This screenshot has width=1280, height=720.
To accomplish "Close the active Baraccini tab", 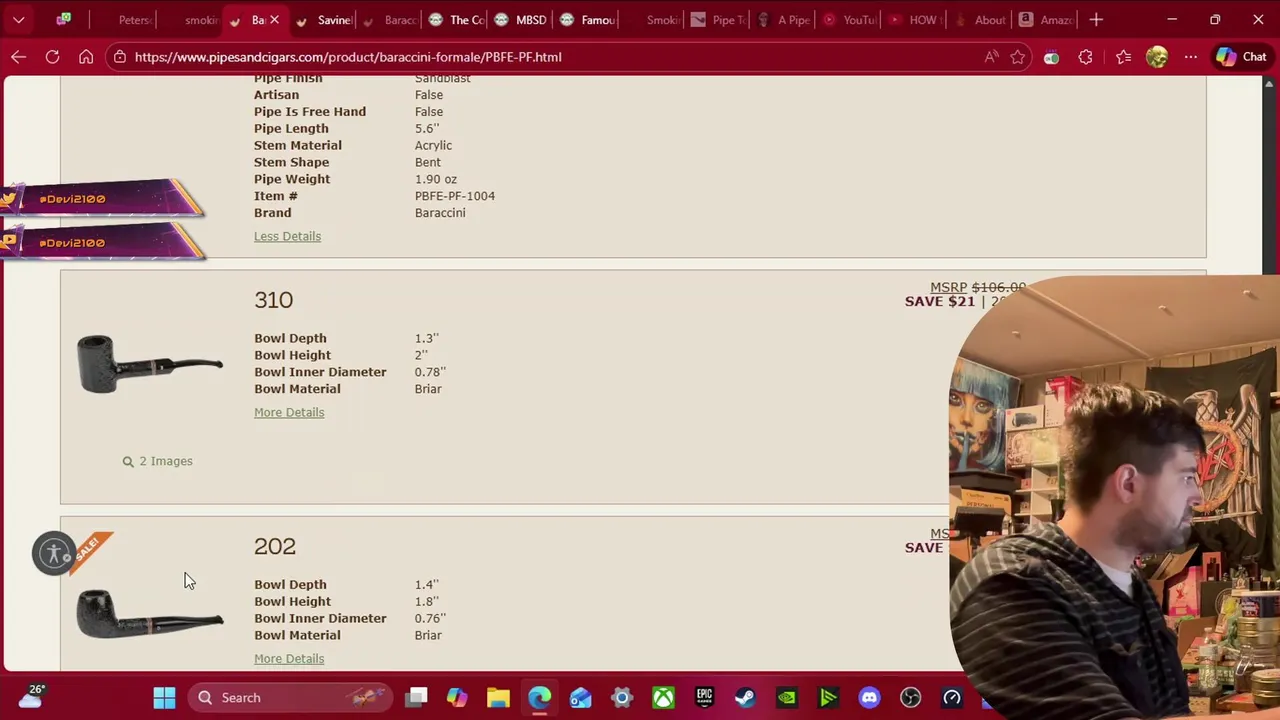I will [274, 19].
